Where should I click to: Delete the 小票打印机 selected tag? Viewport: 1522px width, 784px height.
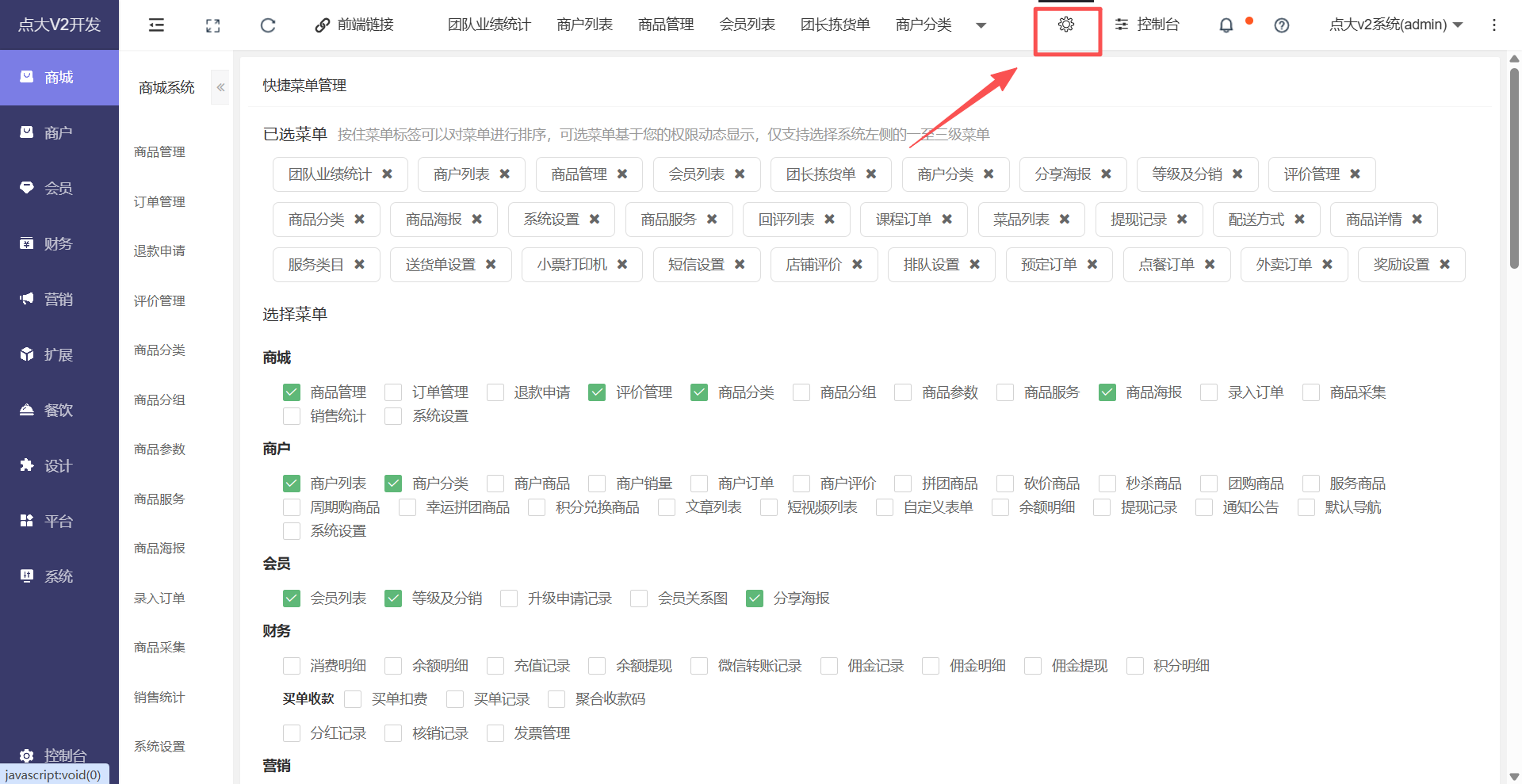pyautogui.click(x=622, y=264)
